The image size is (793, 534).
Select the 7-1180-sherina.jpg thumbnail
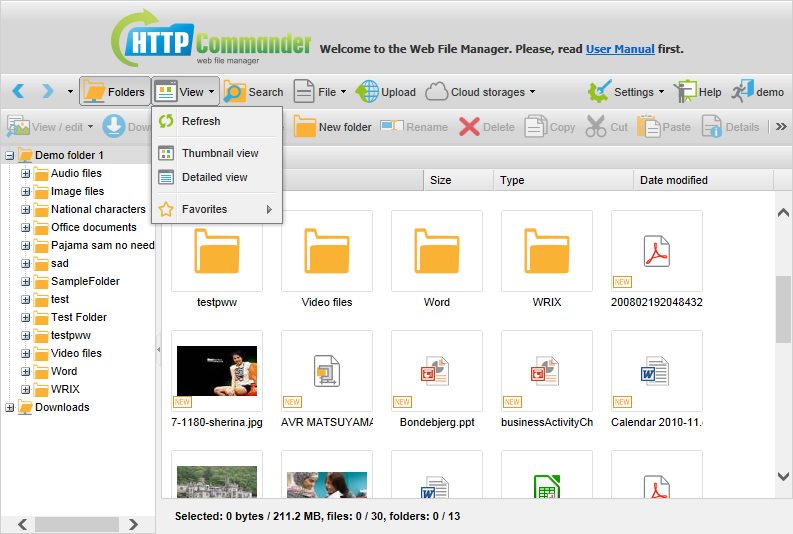(217, 371)
